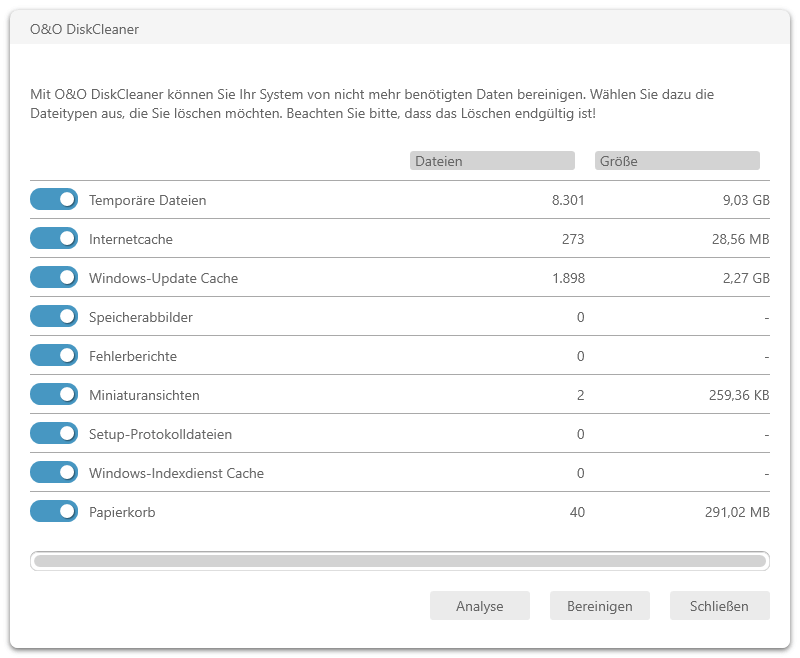Toggle Setup-Protokolldateien off
Image resolution: width=800 pixels, height=658 pixels.
point(54,434)
